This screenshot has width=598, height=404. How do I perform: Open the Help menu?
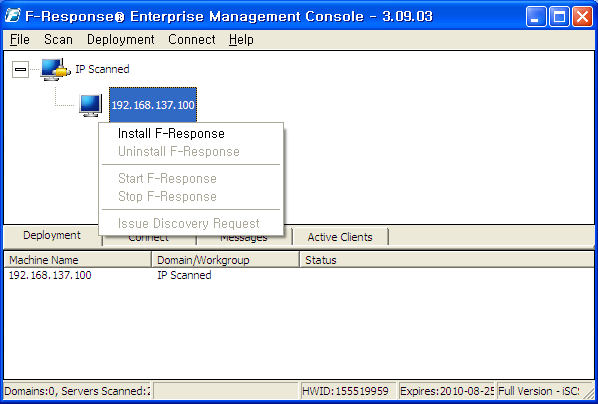pyautogui.click(x=241, y=40)
